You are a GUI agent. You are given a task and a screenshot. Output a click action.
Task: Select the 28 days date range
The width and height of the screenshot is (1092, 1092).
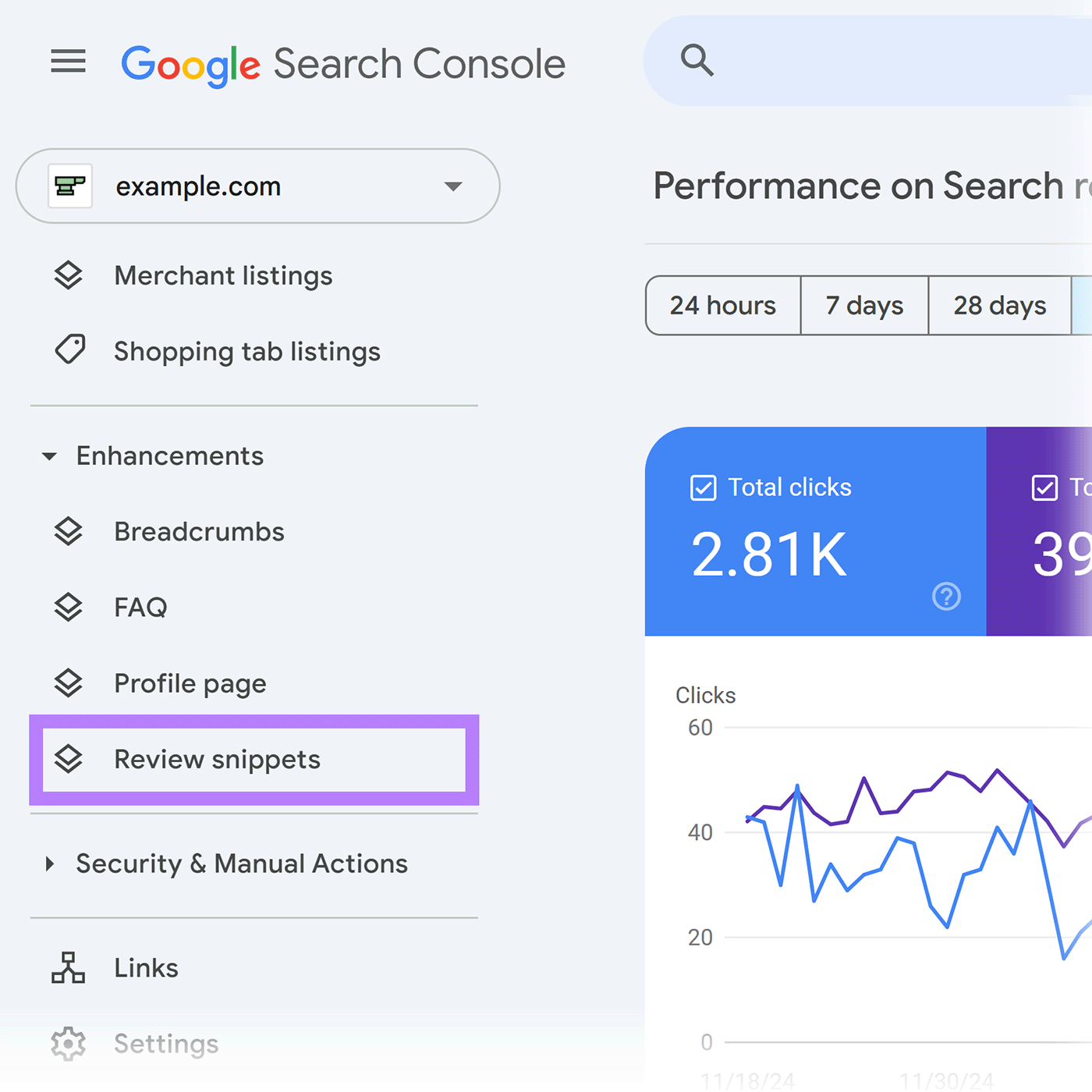pyautogui.click(x=999, y=306)
